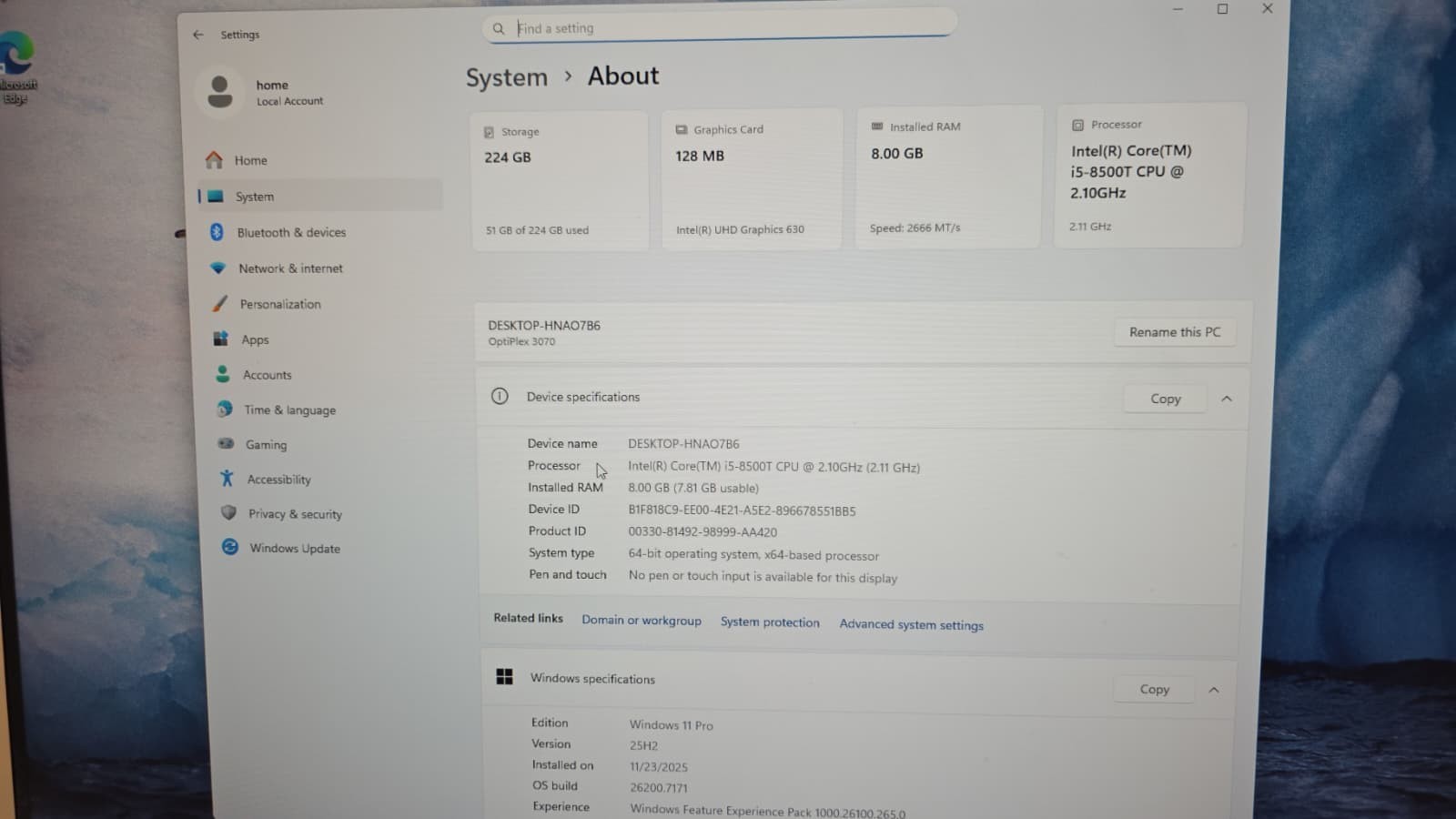Image resolution: width=1456 pixels, height=819 pixels.
Task: Click the Storage 224 GB card
Action: click(x=559, y=180)
